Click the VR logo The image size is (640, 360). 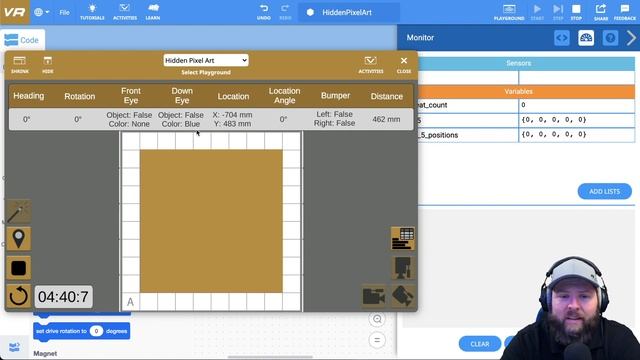[x=15, y=12]
